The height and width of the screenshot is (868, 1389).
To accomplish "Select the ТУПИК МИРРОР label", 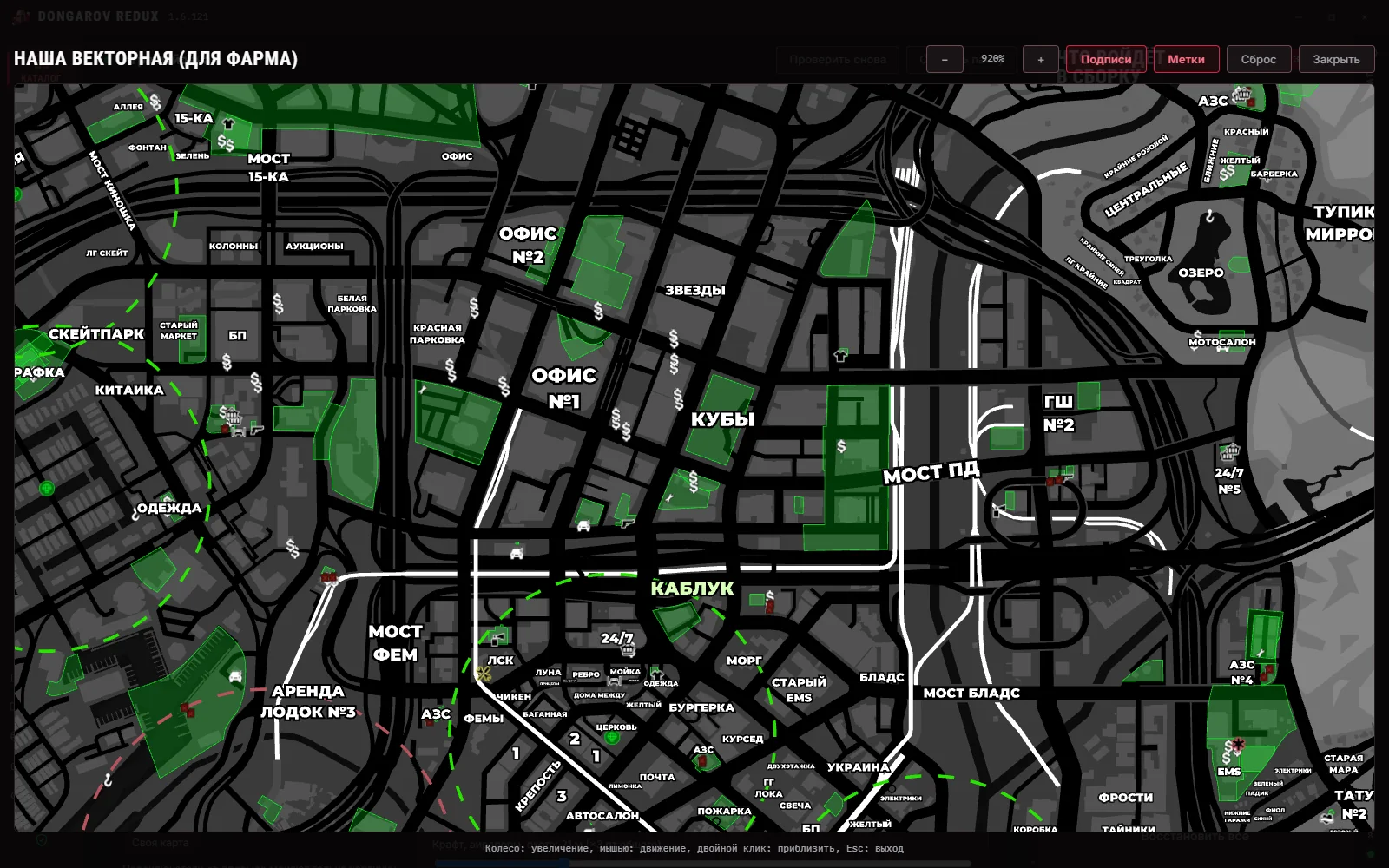I will pos(1340,223).
